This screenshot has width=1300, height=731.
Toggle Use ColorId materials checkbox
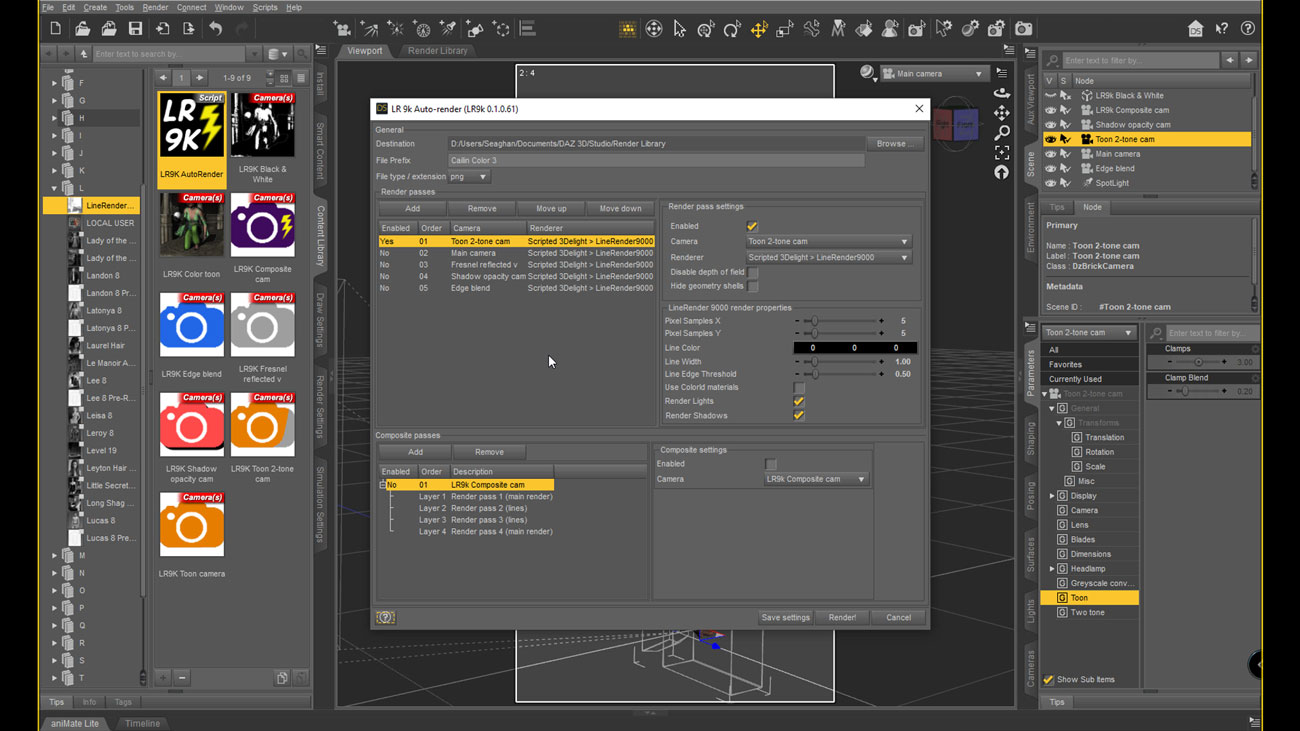[x=799, y=387]
